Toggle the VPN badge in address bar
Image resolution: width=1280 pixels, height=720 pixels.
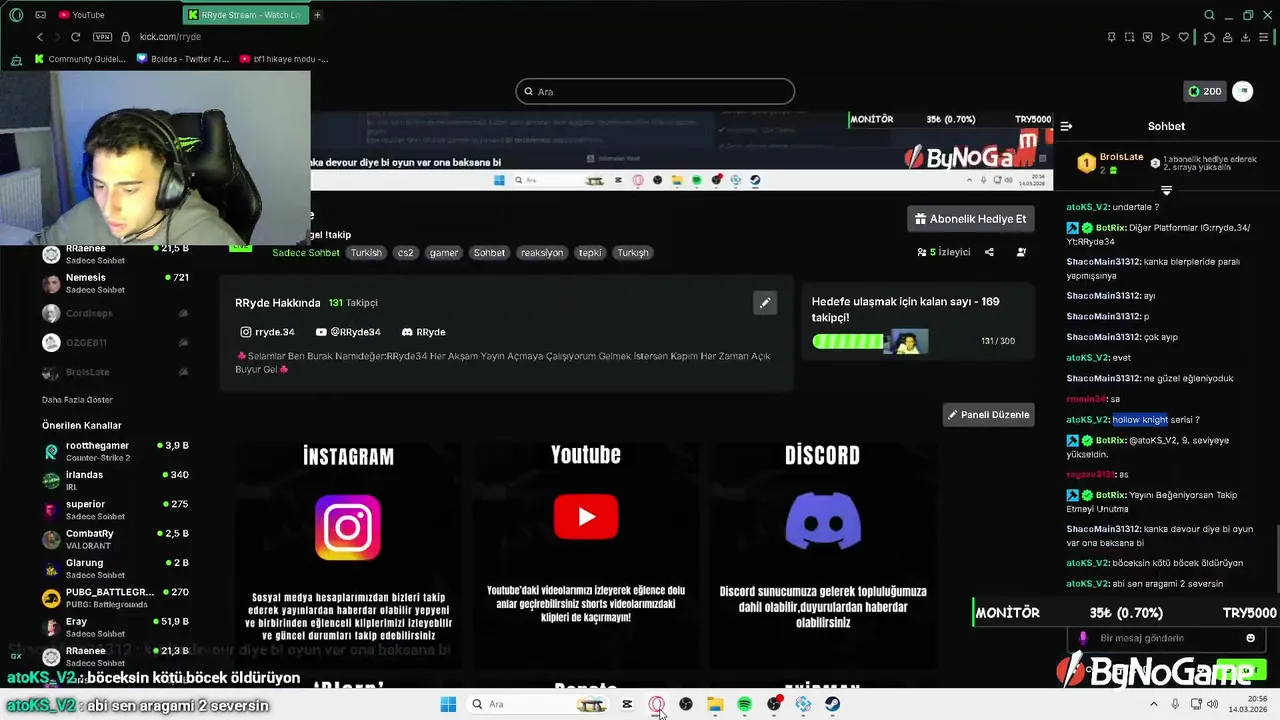(102, 37)
